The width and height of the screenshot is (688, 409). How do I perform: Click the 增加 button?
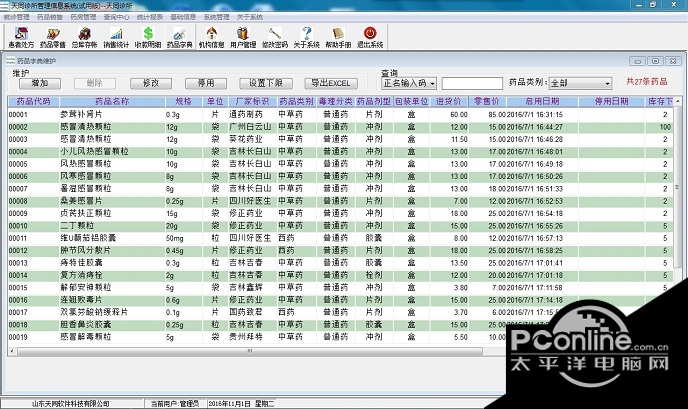(40, 83)
